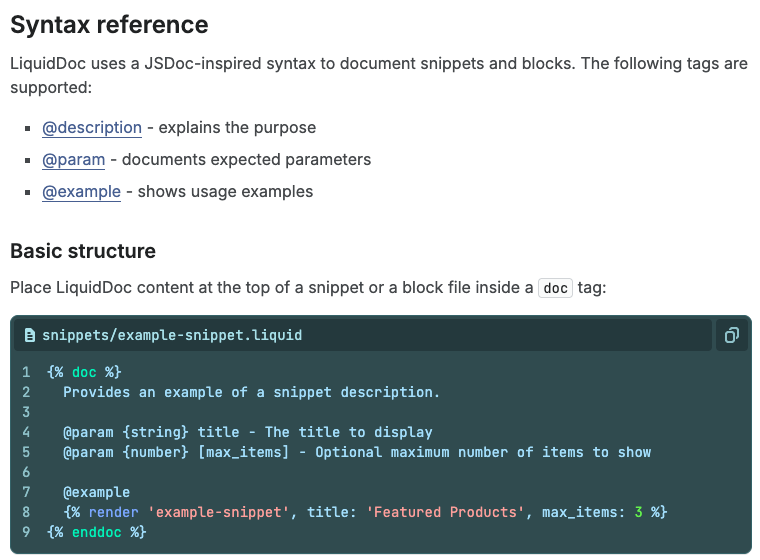The image size is (760, 560).
Task: Click the '@param {number} [max_items]' code line
Action: [x=357, y=452]
